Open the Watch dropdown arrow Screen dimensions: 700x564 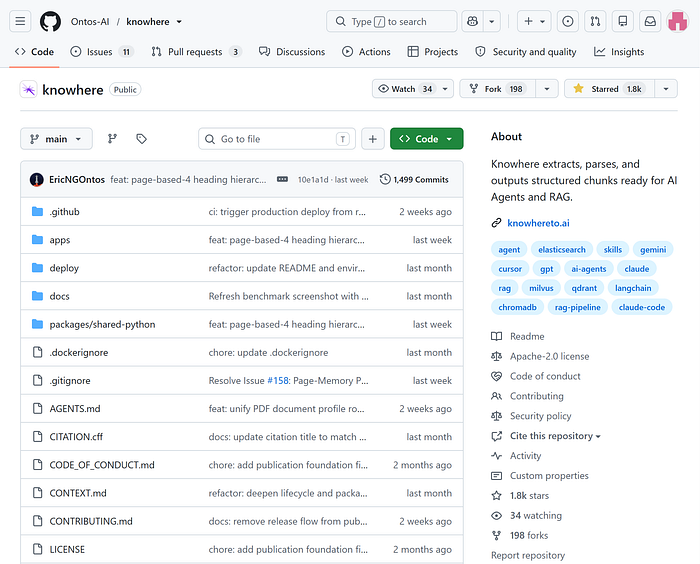[445, 89]
